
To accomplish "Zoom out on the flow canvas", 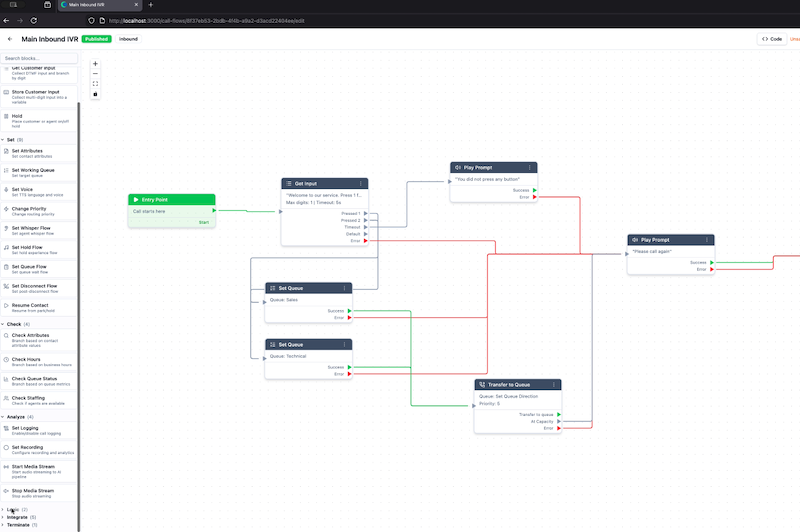I will tap(95, 73).
